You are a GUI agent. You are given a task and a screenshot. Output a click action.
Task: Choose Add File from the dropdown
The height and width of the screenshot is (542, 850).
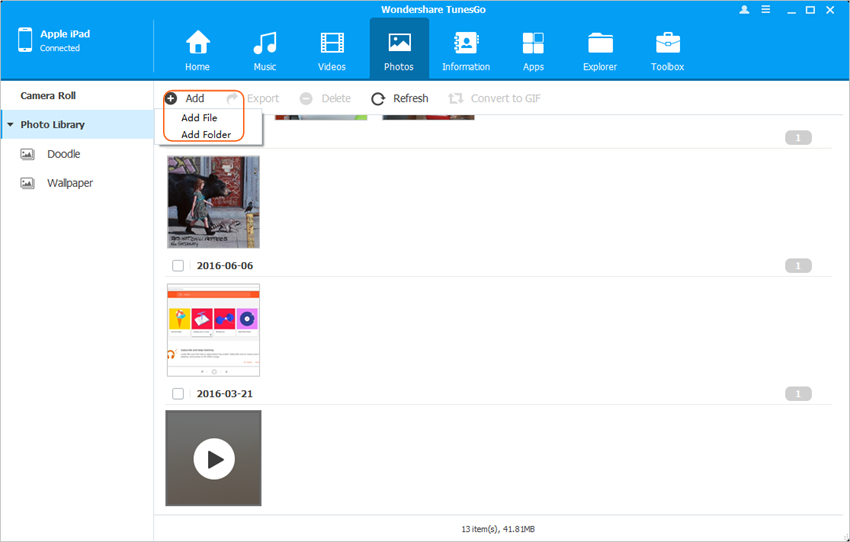coord(199,118)
